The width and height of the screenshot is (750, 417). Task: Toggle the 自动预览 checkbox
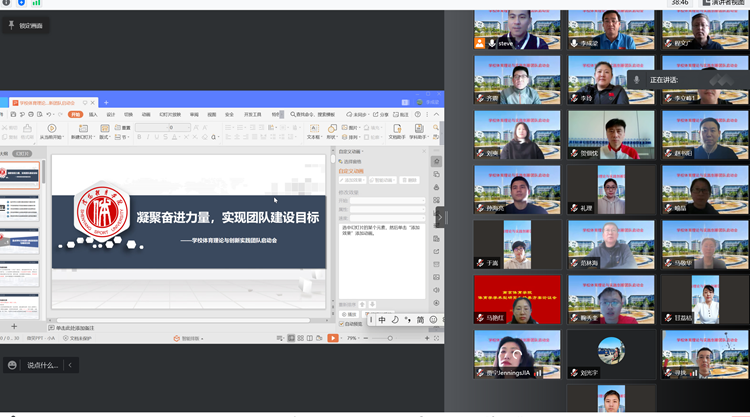pos(344,324)
